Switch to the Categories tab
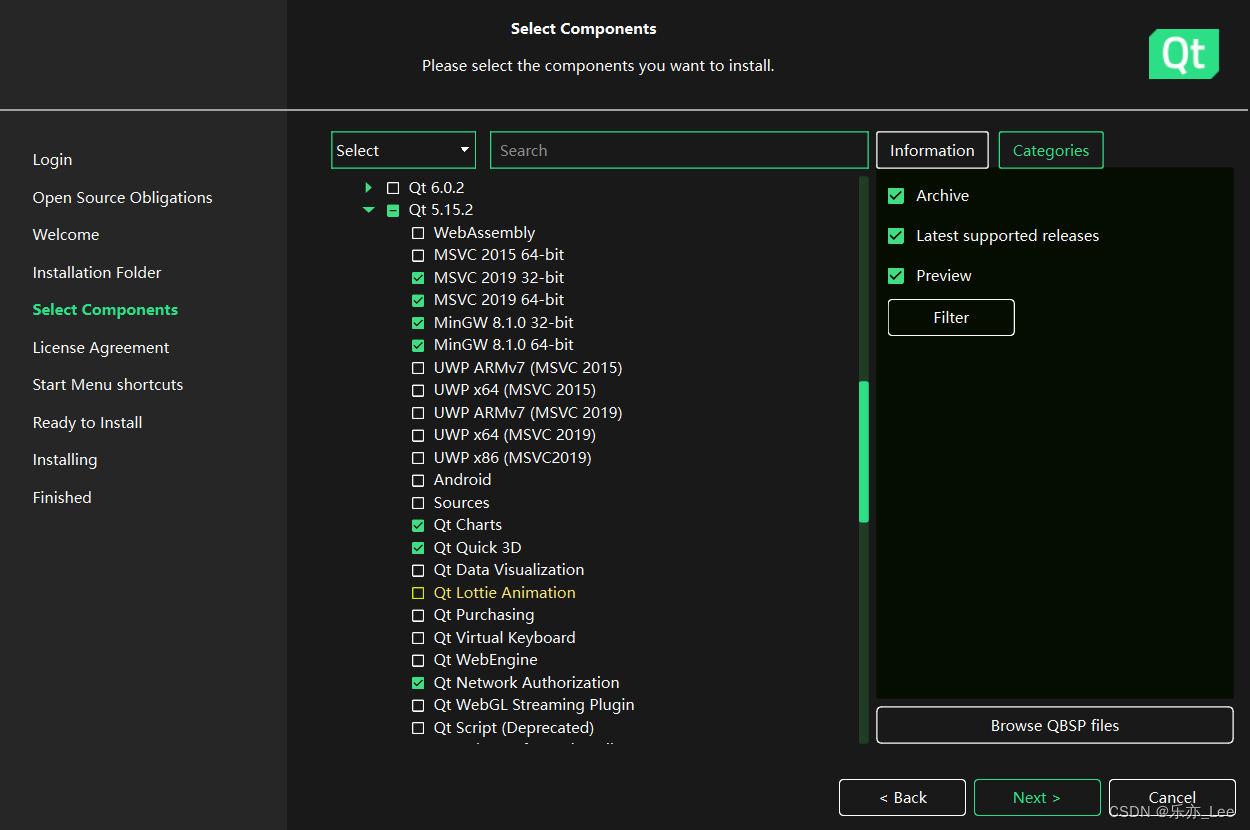1250x830 pixels. click(x=1051, y=150)
